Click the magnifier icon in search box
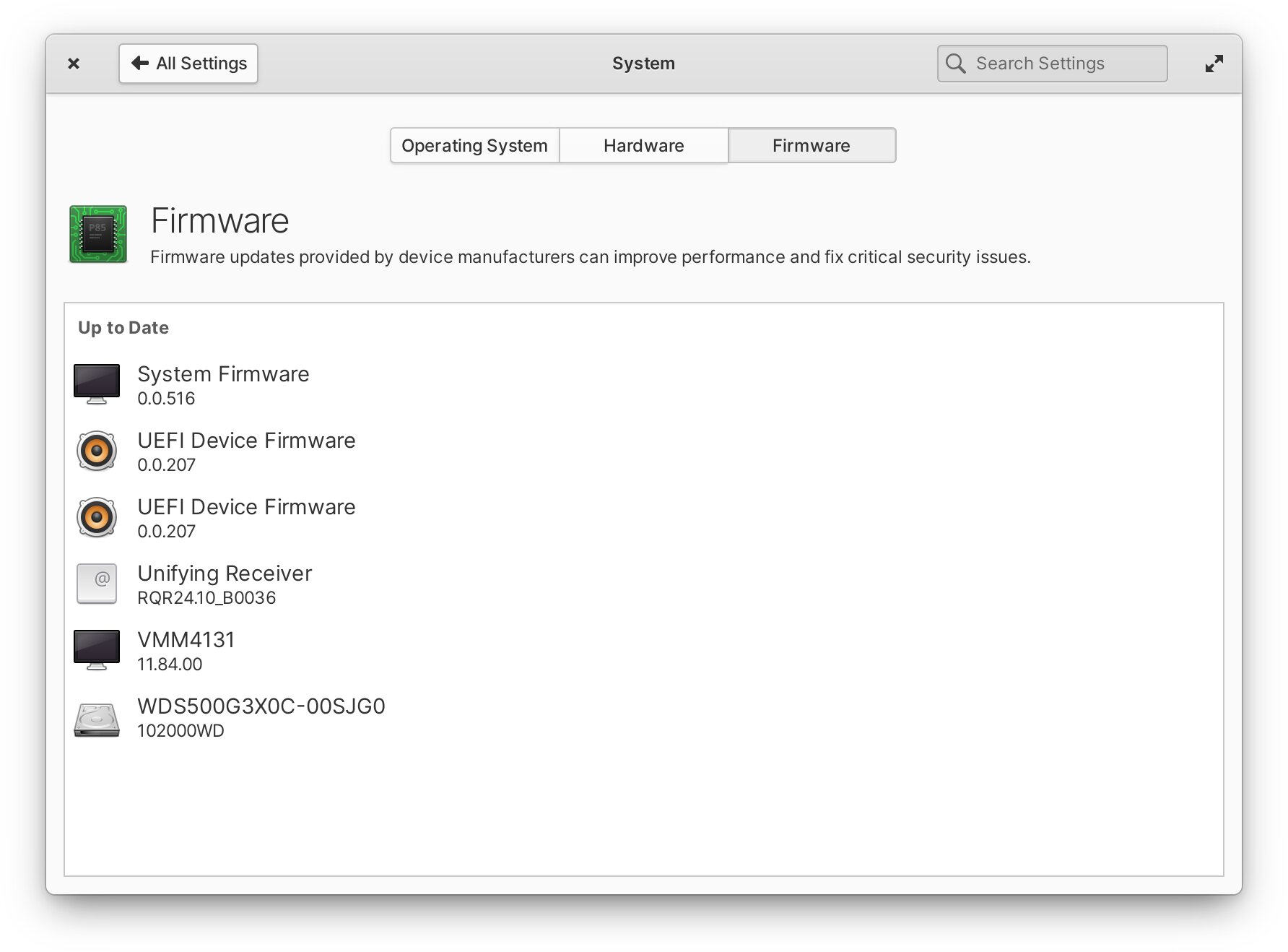This screenshot has height=952, width=1288. pyautogui.click(x=955, y=64)
